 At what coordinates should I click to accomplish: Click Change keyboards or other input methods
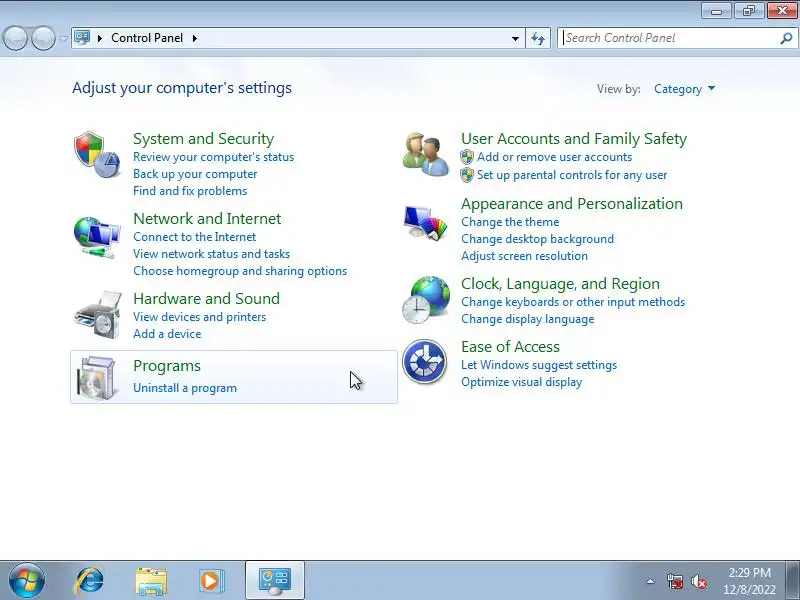coord(573,302)
